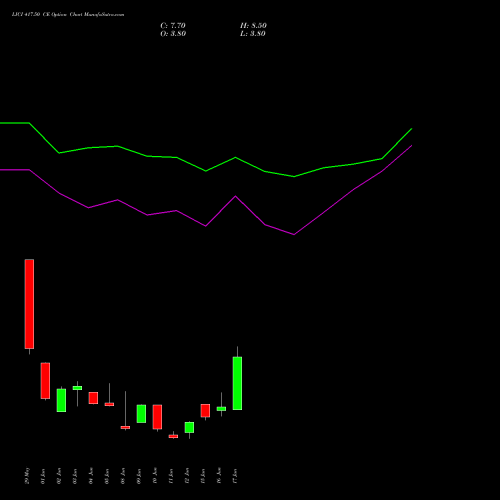Click the '01 Jun' date axis label
Viewport: 500px width, 500px height.
[x=43, y=476]
